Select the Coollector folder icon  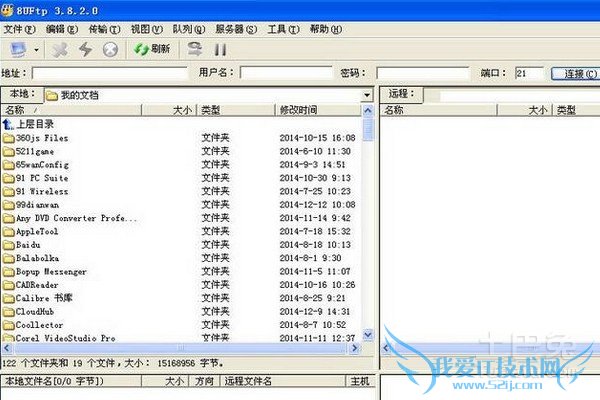pyautogui.click(x=8, y=325)
